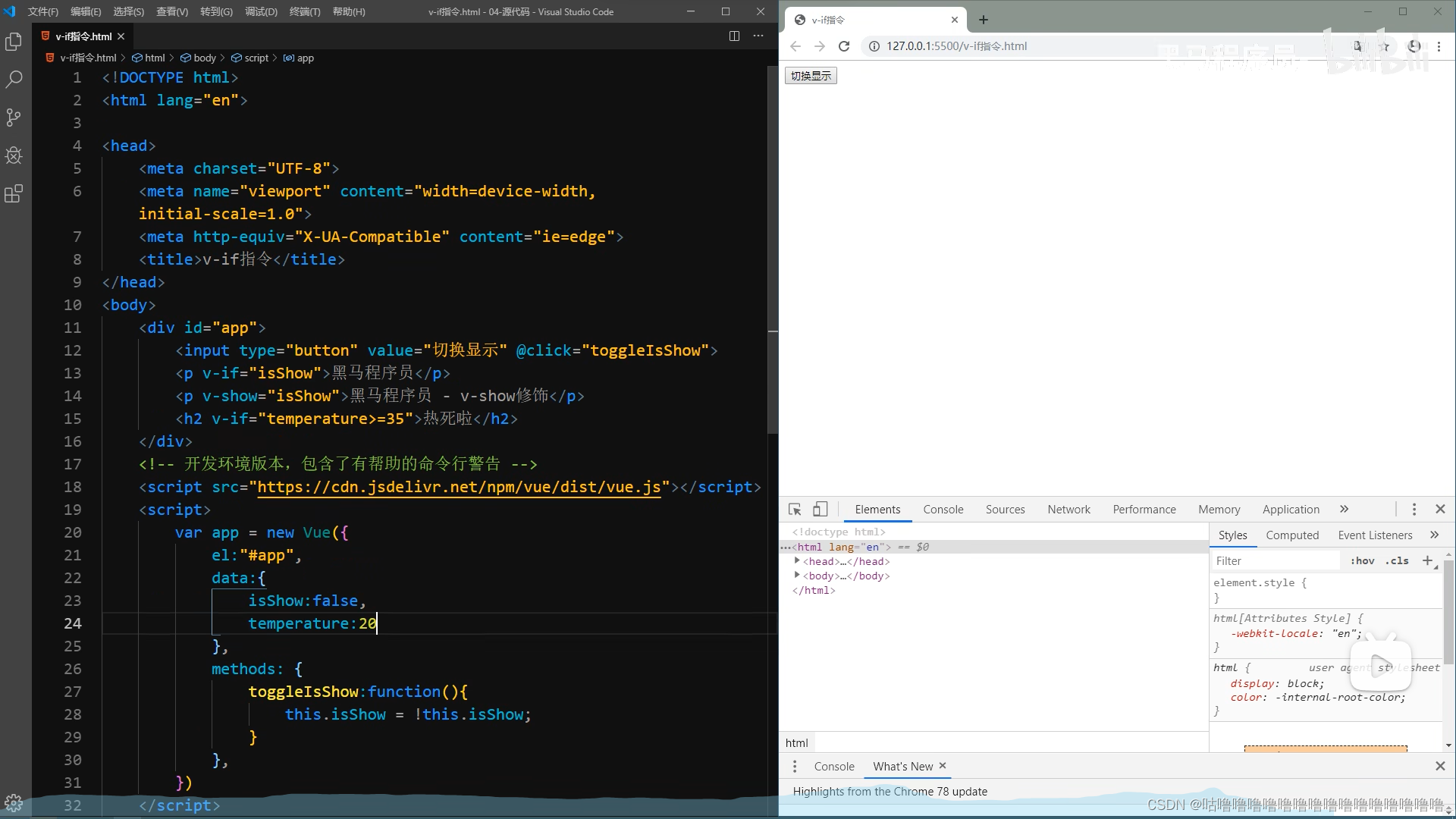Expand the head element node
Viewport: 1456px width, 819px height.
797,561
